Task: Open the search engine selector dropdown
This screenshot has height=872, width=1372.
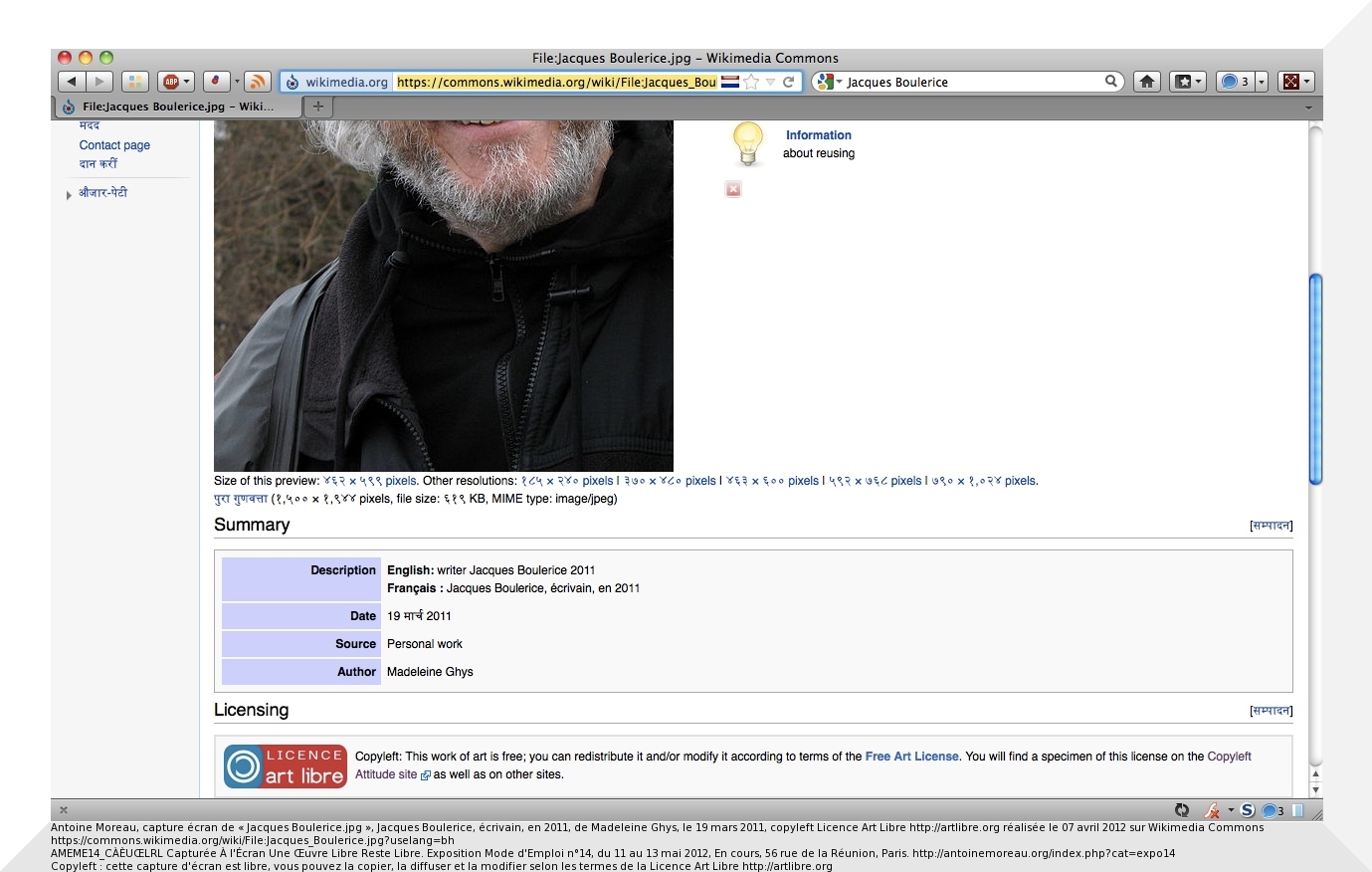Action: [x=827, y=82]
